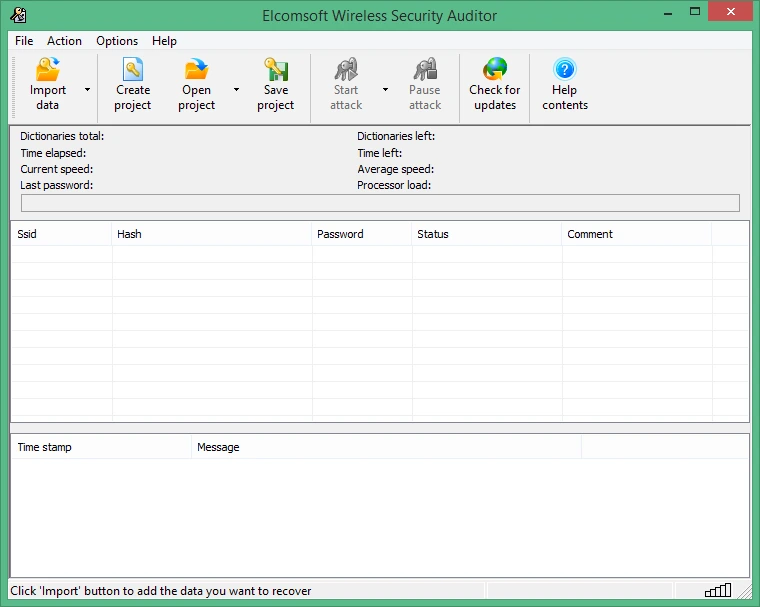Click the 'Time elapsed:' label
760x607 pixels.
pos(53,153)
